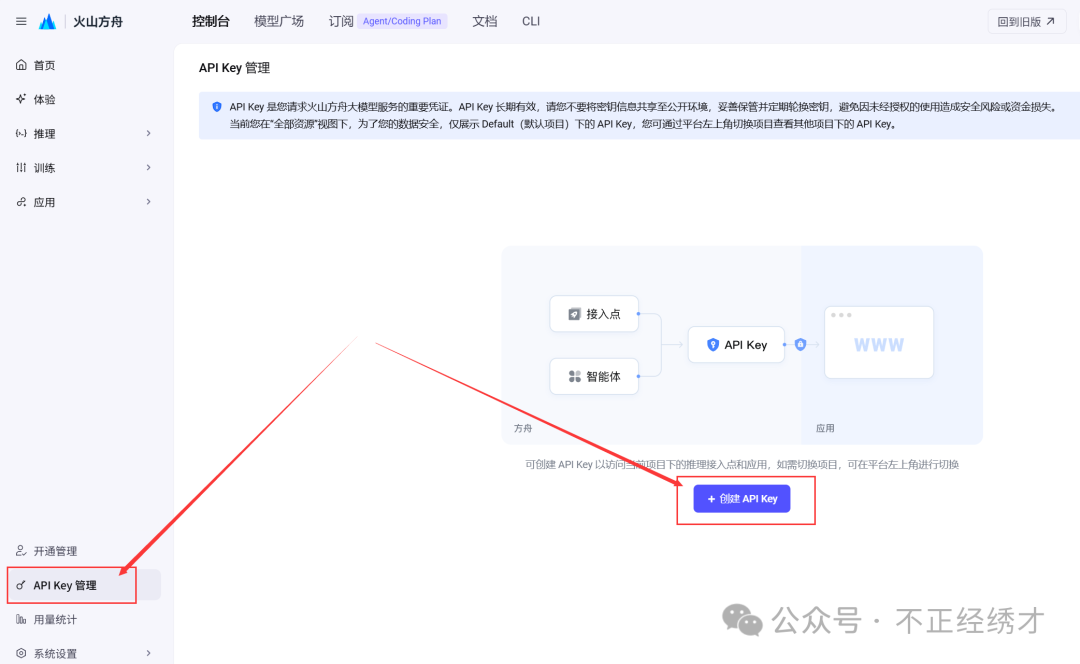Click the Agent/Coding Plan badge
This screenshot has height=664, width=1080.
(x=402, y=21)
